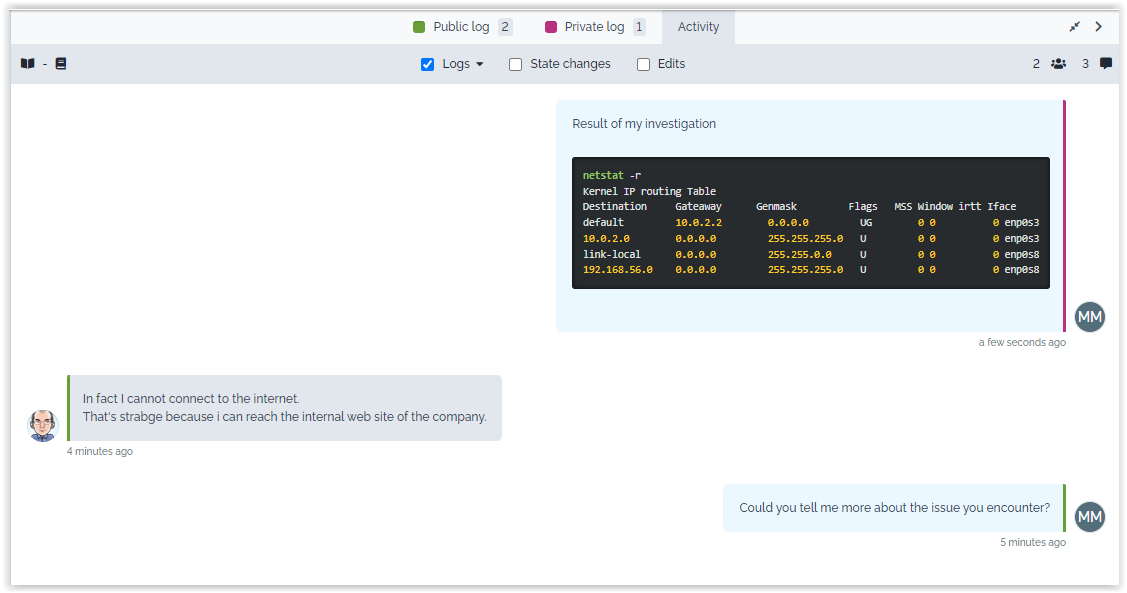
Task: Click the green Public log color square
Action: pyautogui.click(x=420, y=27)
